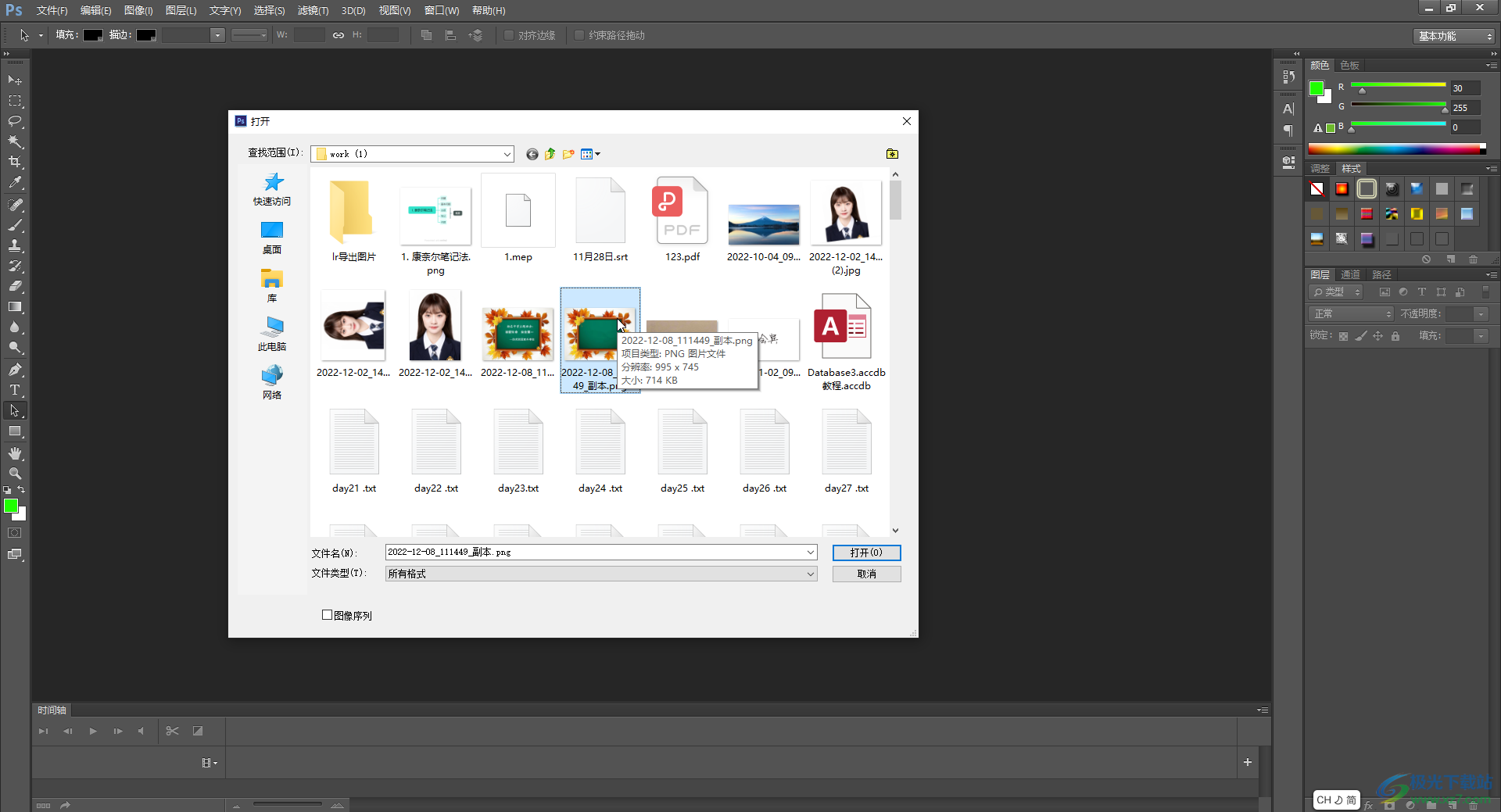The height and width of the screenshot is (812, 1501).
Task: Expand the 查找范围 folder dropdown
Action: click(x=507, y=154)
